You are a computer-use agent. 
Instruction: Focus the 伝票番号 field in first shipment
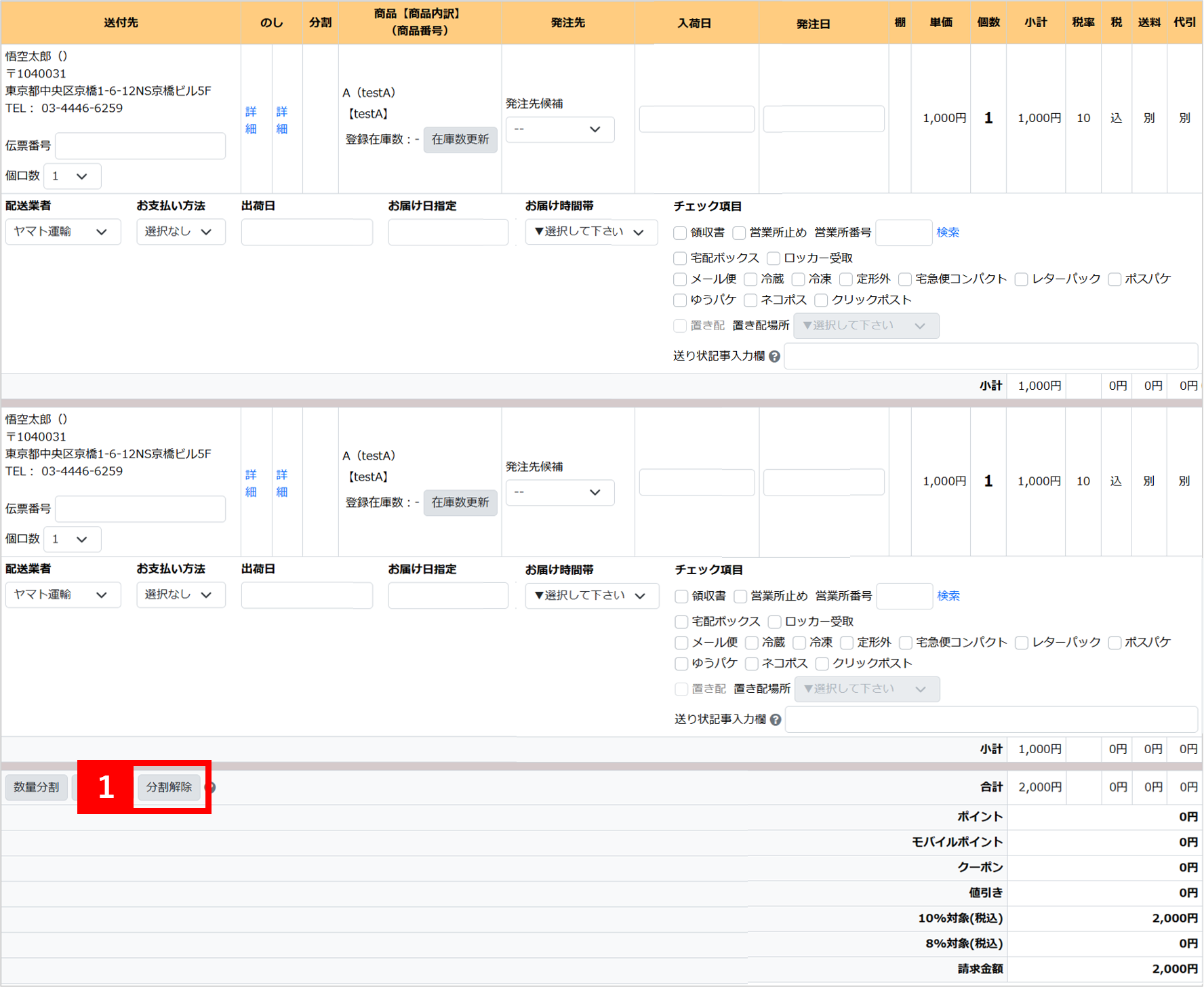pyautogui.click(x=140, y=146)
